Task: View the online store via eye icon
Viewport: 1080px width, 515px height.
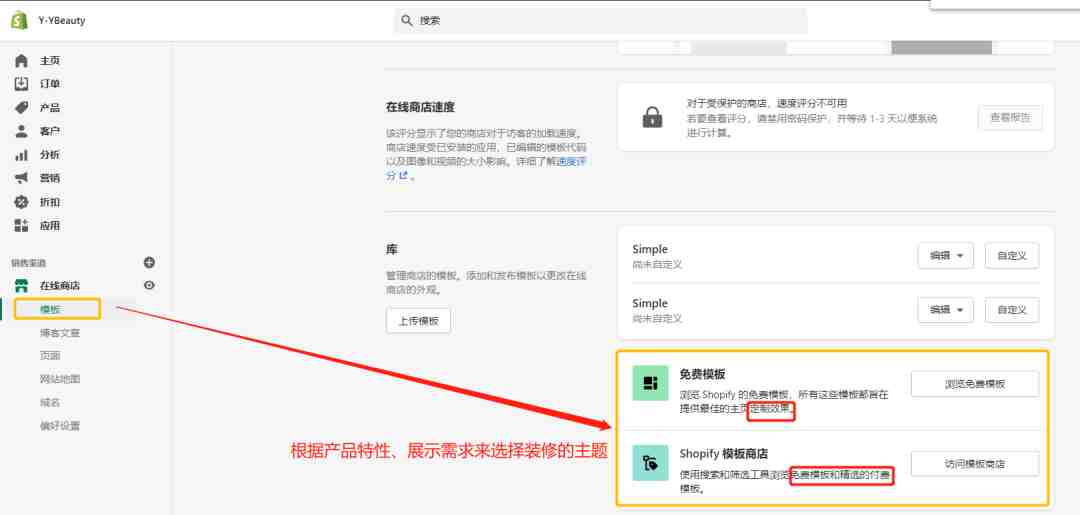Action: (149, 285)
